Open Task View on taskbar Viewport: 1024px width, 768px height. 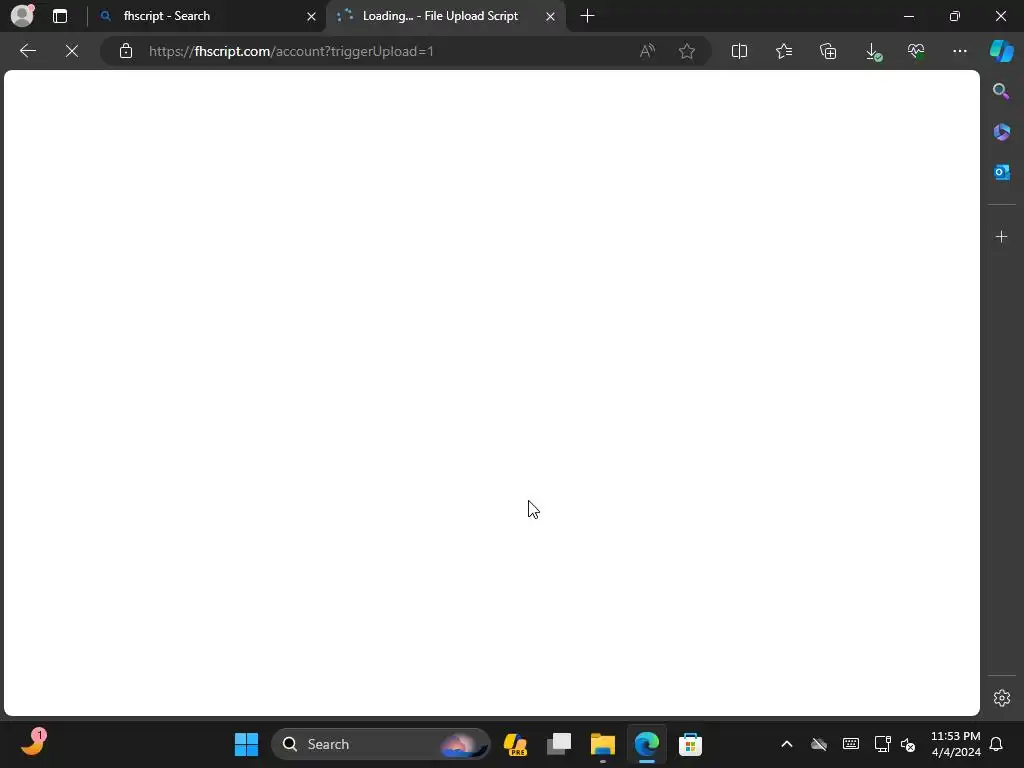click(559, 744)
